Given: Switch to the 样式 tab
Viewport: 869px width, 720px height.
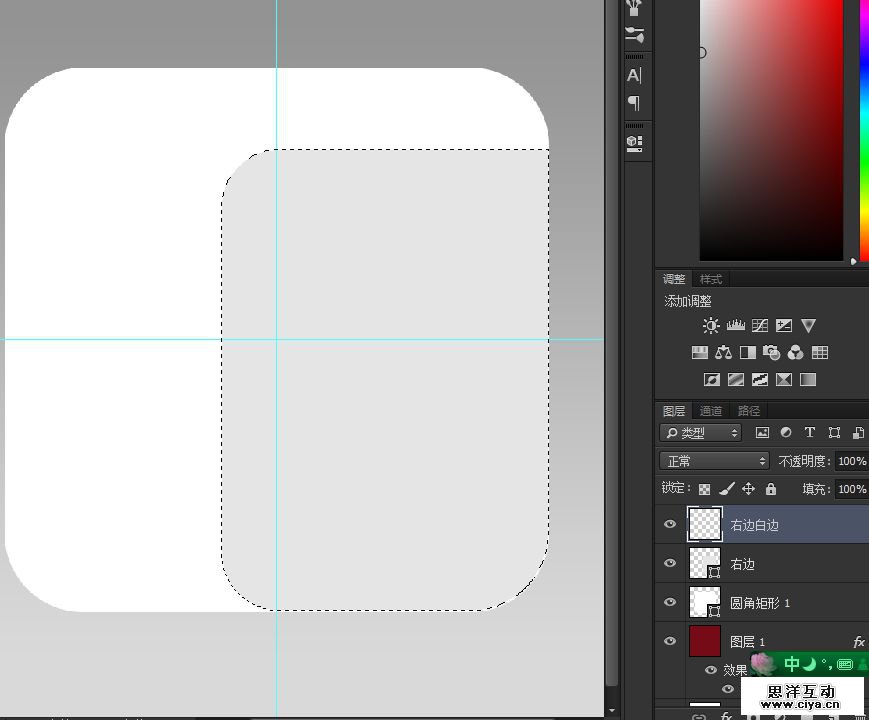Looking at the screenshot, I should pos(711,279).
